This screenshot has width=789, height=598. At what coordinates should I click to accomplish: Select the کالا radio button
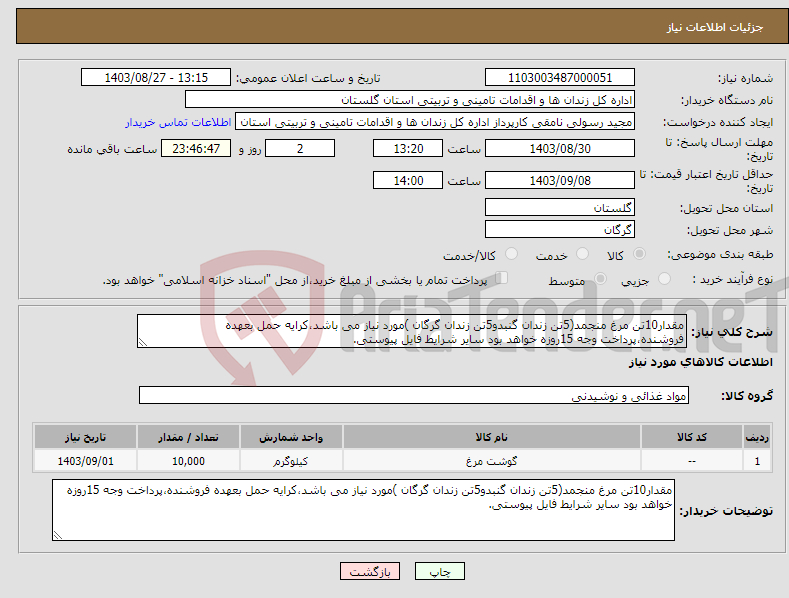[639, 254]
